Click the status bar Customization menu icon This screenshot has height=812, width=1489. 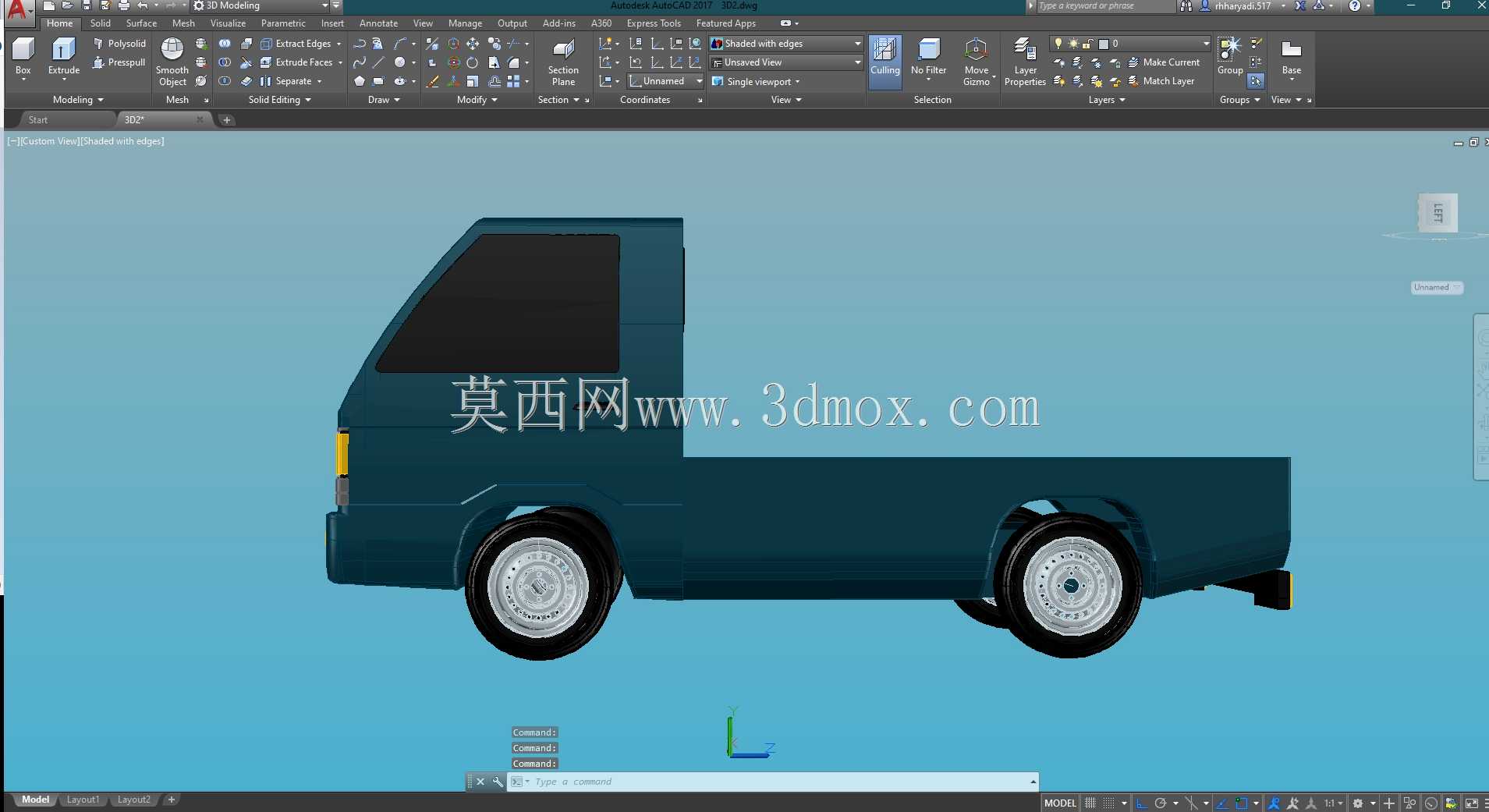tap(1487, 803)
